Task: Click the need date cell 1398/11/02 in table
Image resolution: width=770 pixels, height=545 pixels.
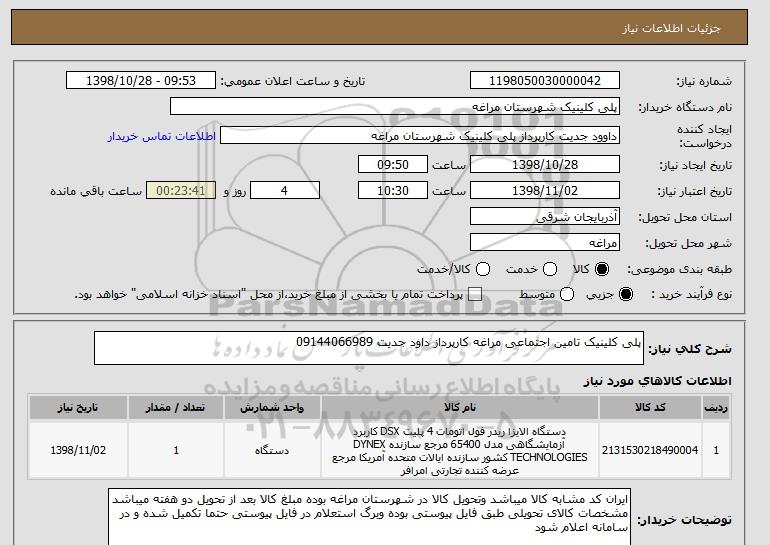Action: pos(78,450)
